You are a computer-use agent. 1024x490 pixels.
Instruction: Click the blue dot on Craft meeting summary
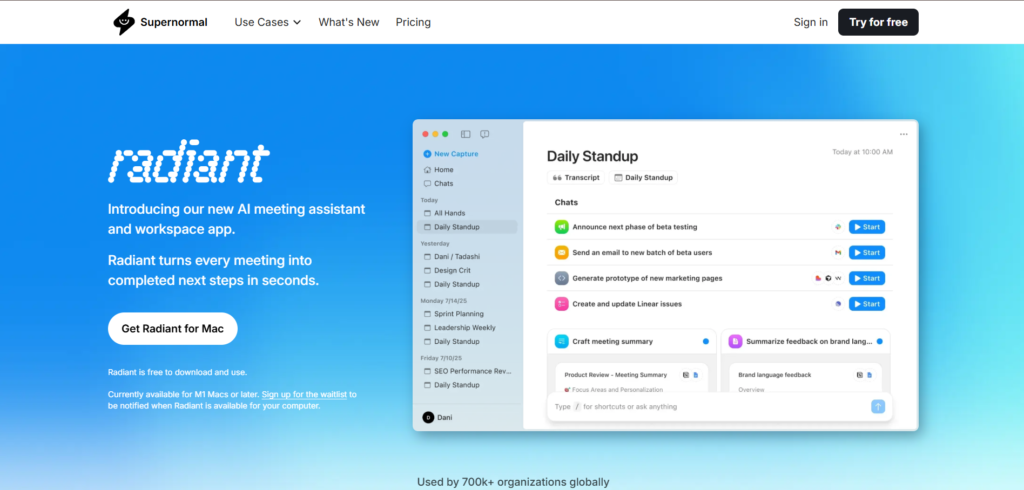705,341
